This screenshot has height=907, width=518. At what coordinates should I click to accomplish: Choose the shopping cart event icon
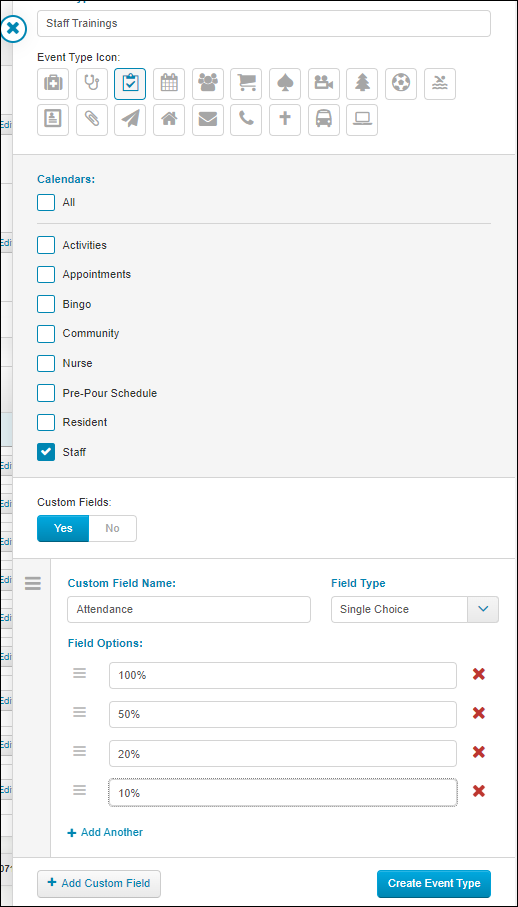(x=246, y=84)
